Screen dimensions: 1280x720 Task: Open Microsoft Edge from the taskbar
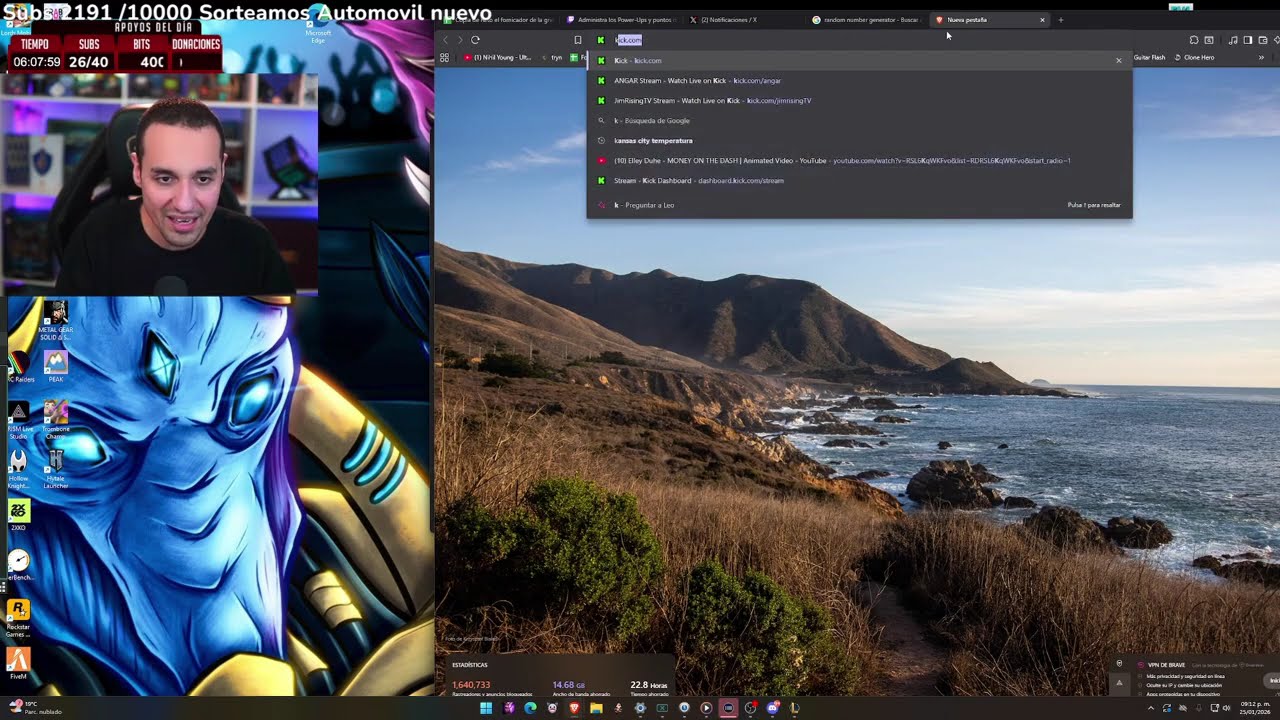point(530,708)
